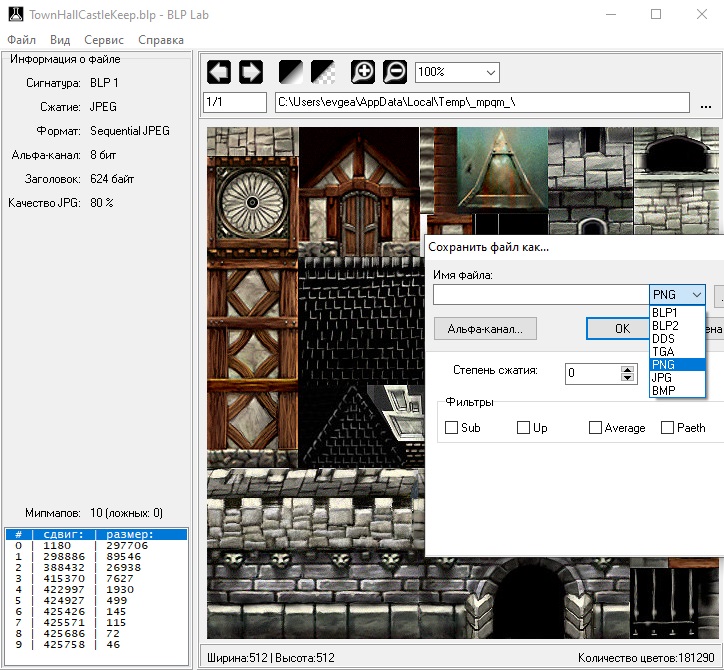Toggle the black-white gradient alpha view icon
The image size is (724, 670).
(x=291, y=72)
